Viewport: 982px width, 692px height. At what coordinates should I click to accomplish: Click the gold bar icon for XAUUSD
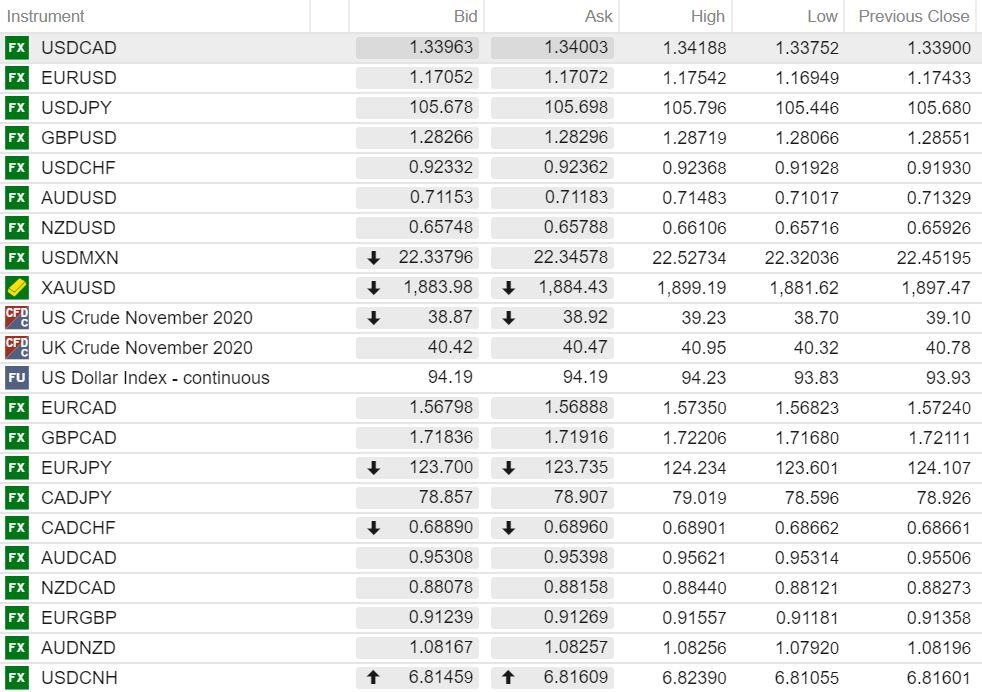pyautogui.click(x=16, y=288)
